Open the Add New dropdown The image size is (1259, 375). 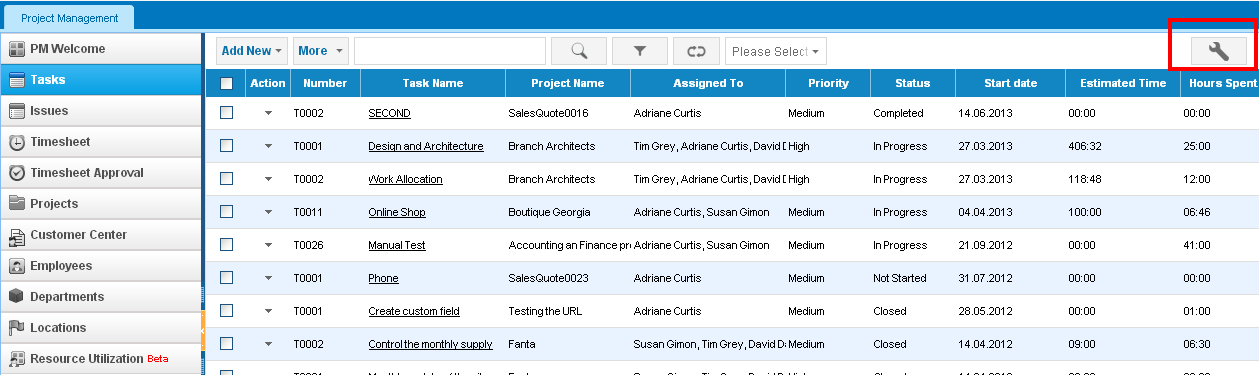pos(252,51)
